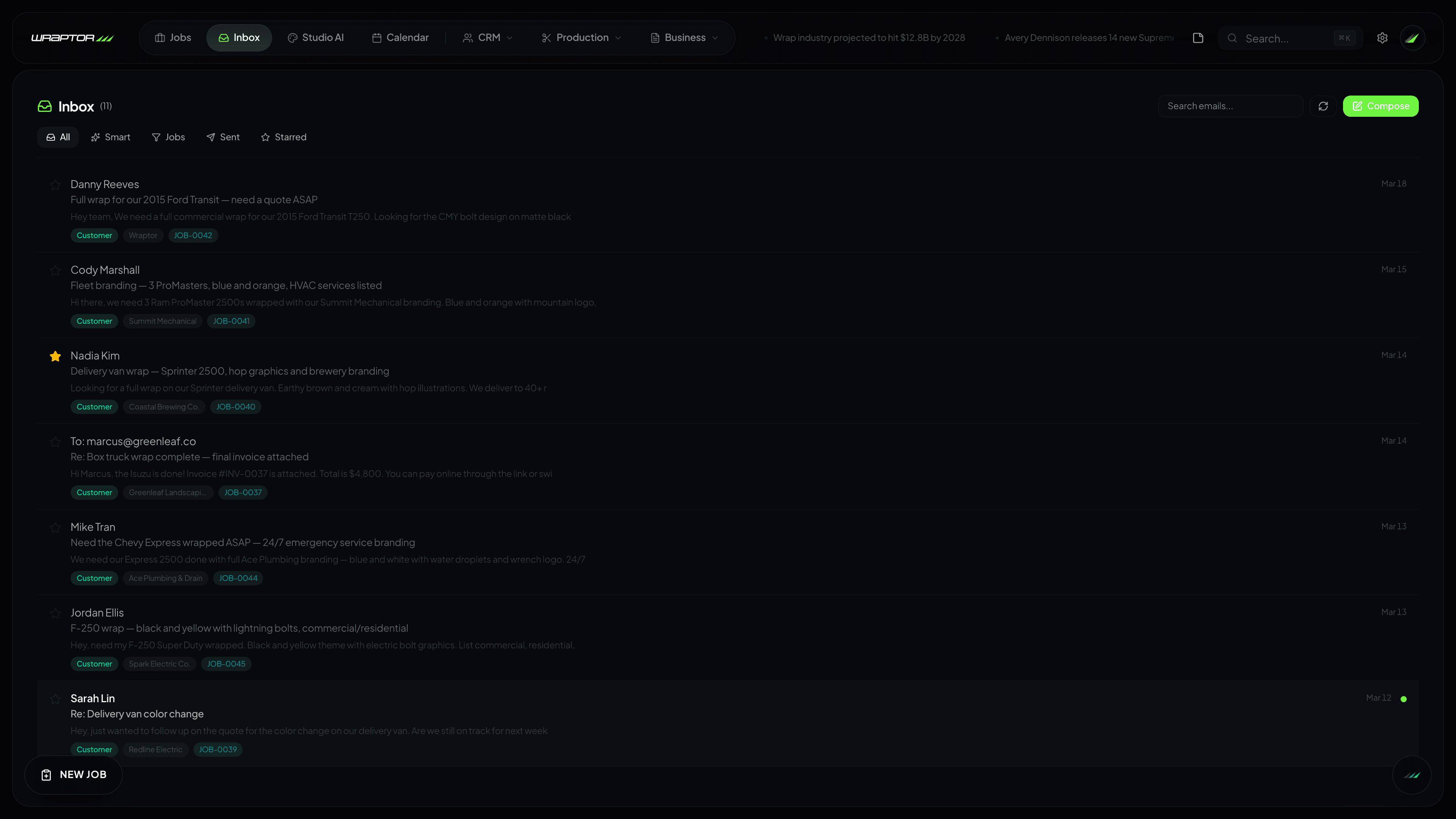Open the JOB-0040 tag link
This screenshot has height=819, width=1456.
(x=235, y=406)
